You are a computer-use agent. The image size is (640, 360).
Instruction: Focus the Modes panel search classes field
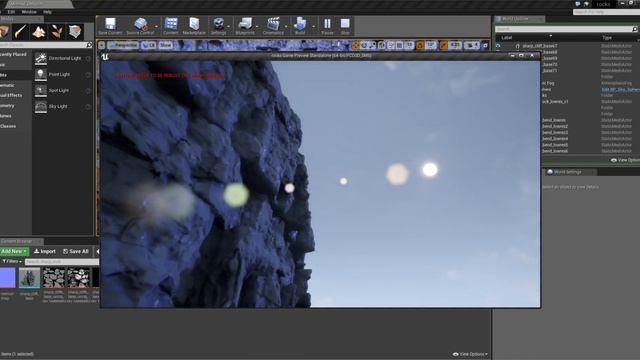(46, 45)
